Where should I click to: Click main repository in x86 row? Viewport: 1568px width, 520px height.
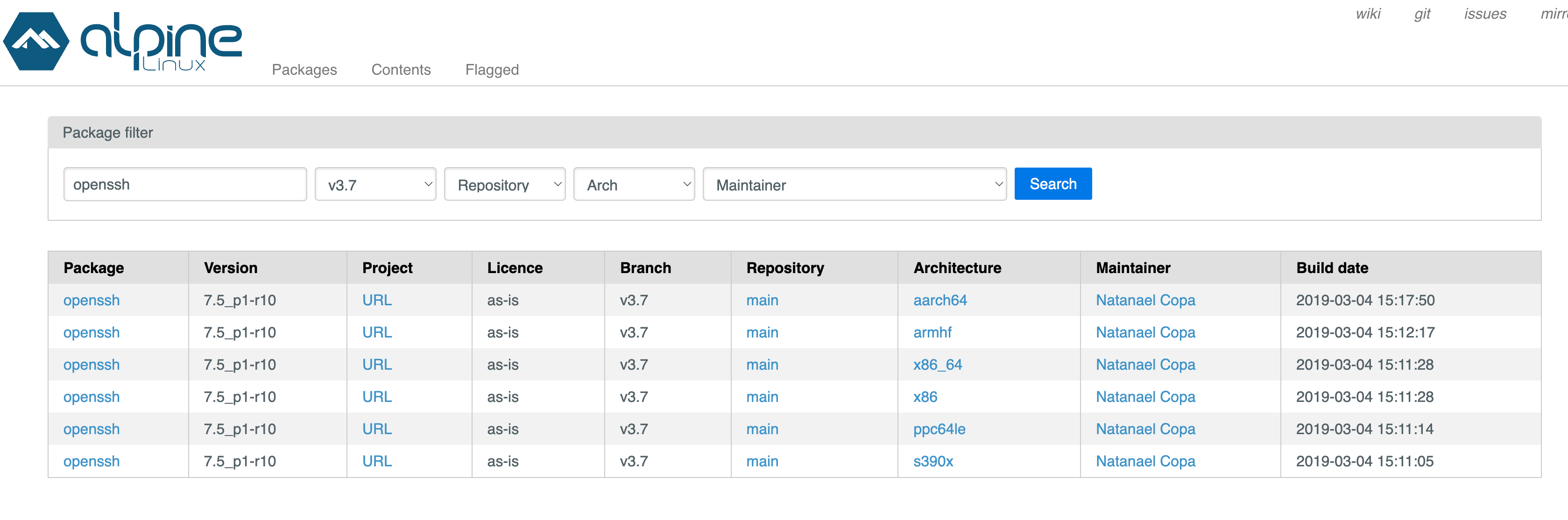[x=762, y=397]
